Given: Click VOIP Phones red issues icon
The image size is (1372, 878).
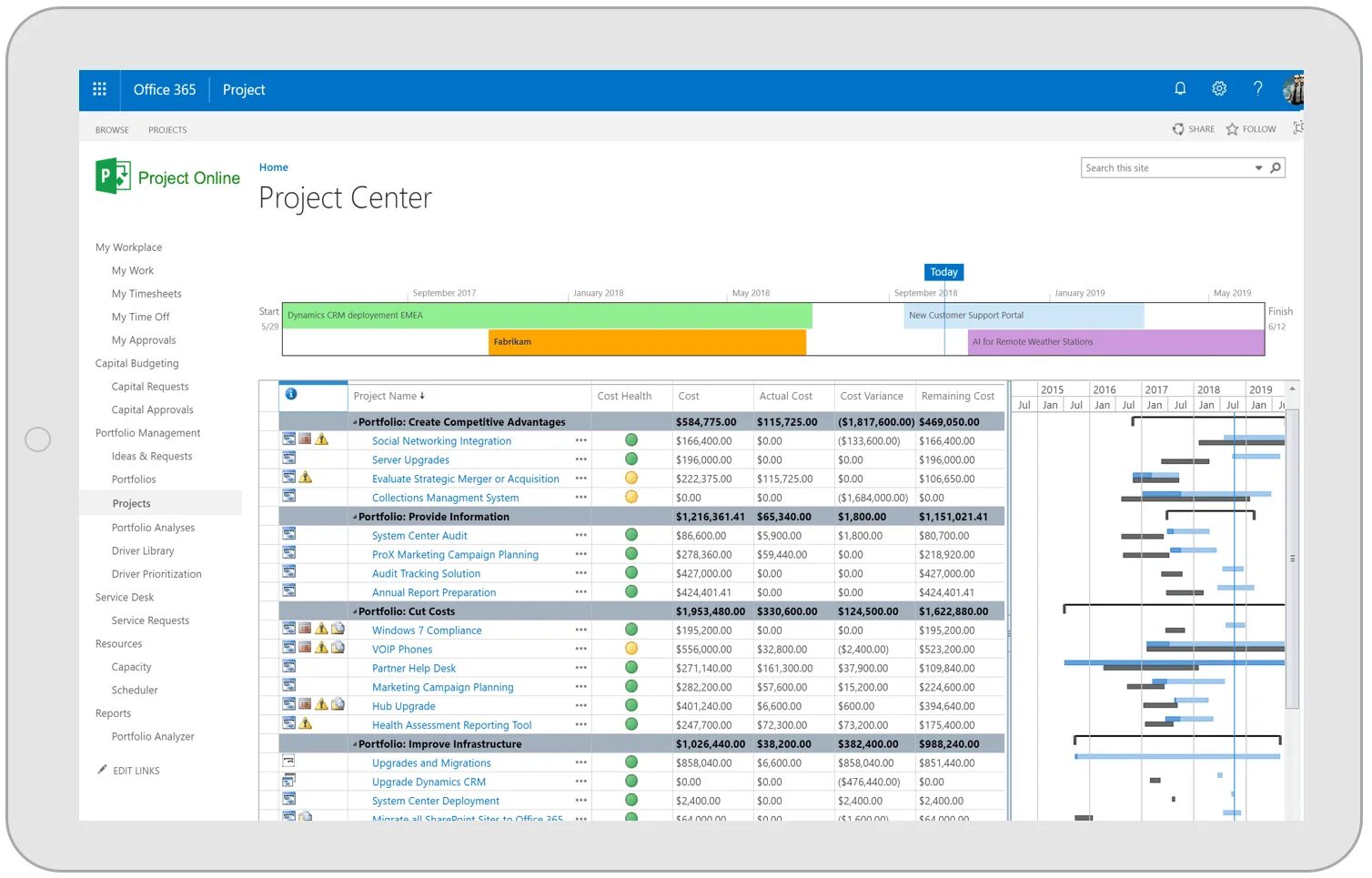Looking at the screenshot, I should (305, 647).
